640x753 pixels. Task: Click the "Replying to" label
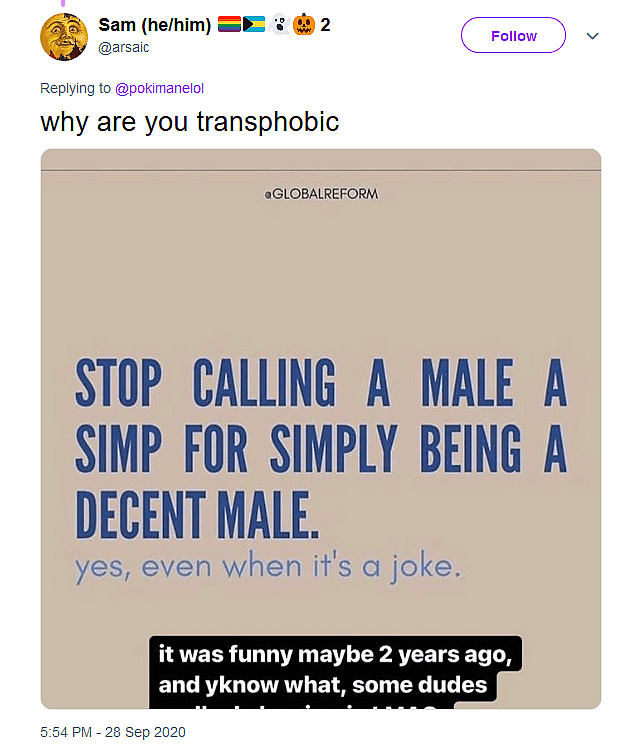75,88
